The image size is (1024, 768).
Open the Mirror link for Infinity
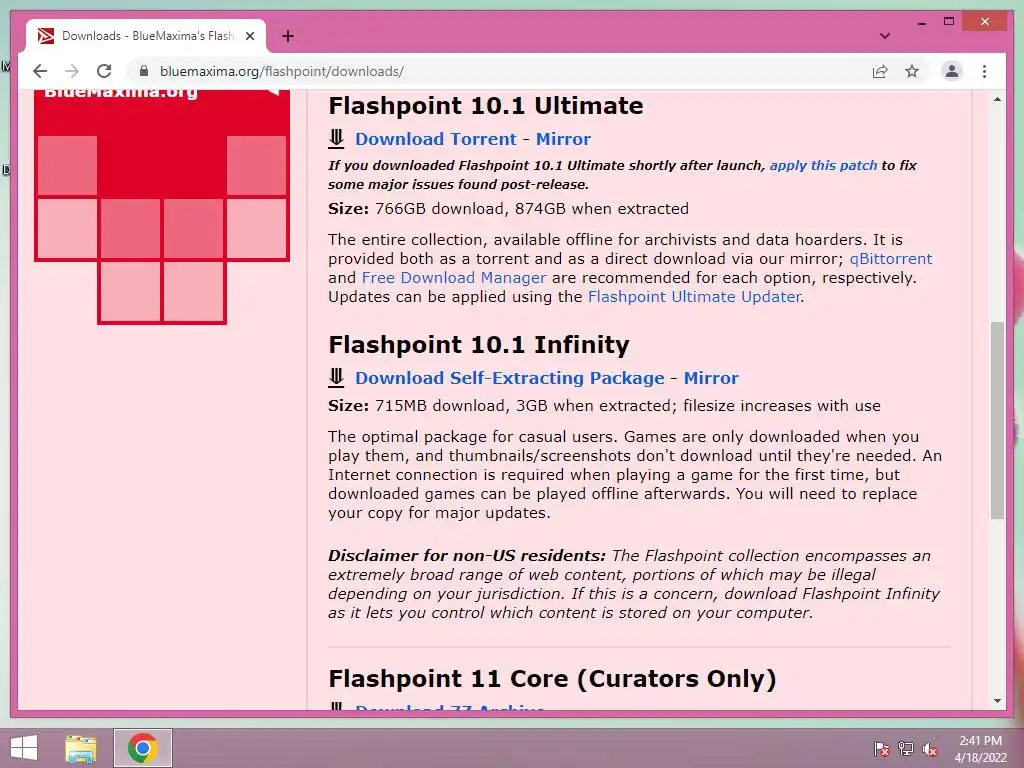(711, 378)
